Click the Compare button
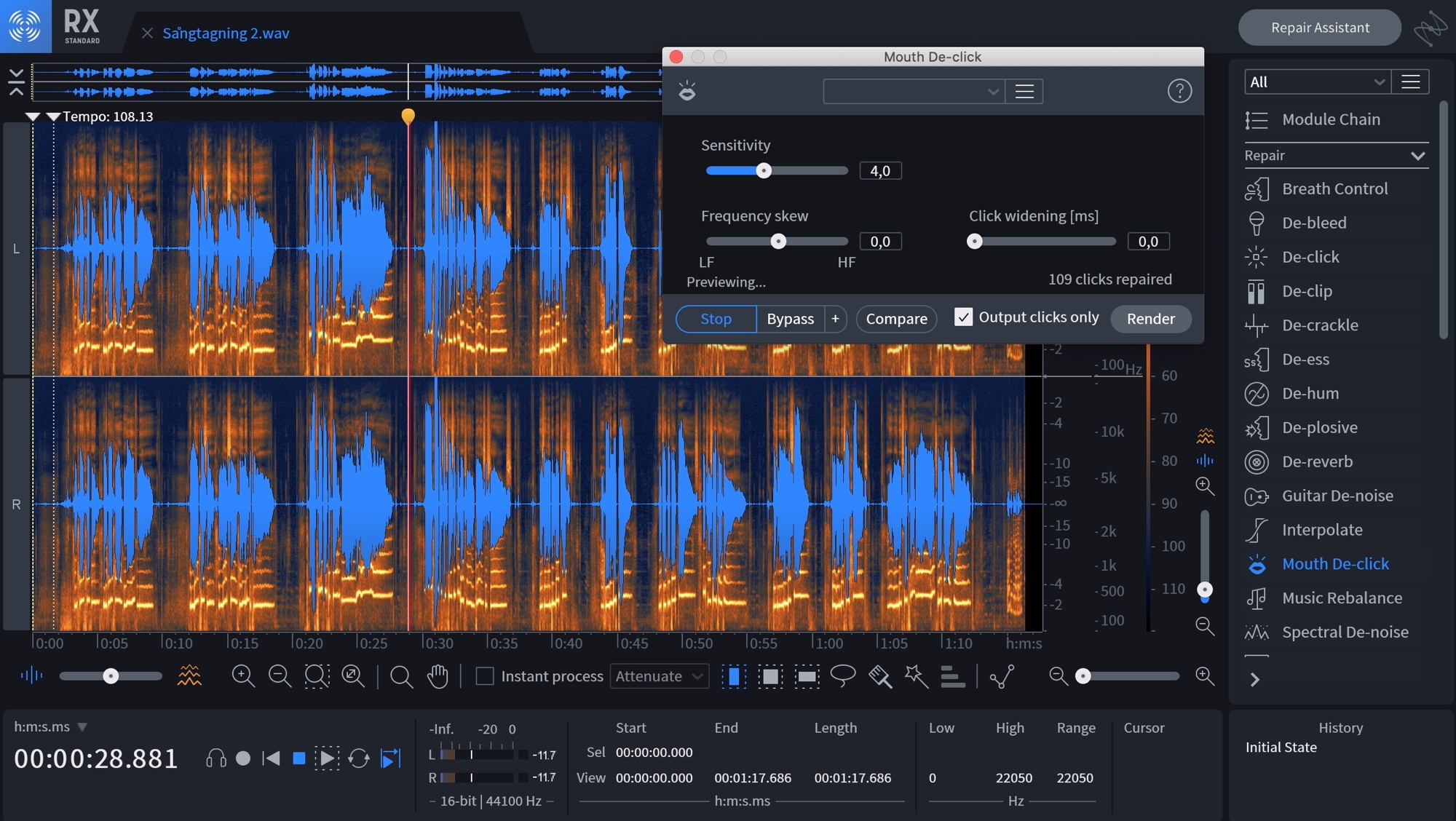 (x=896, y=319)
